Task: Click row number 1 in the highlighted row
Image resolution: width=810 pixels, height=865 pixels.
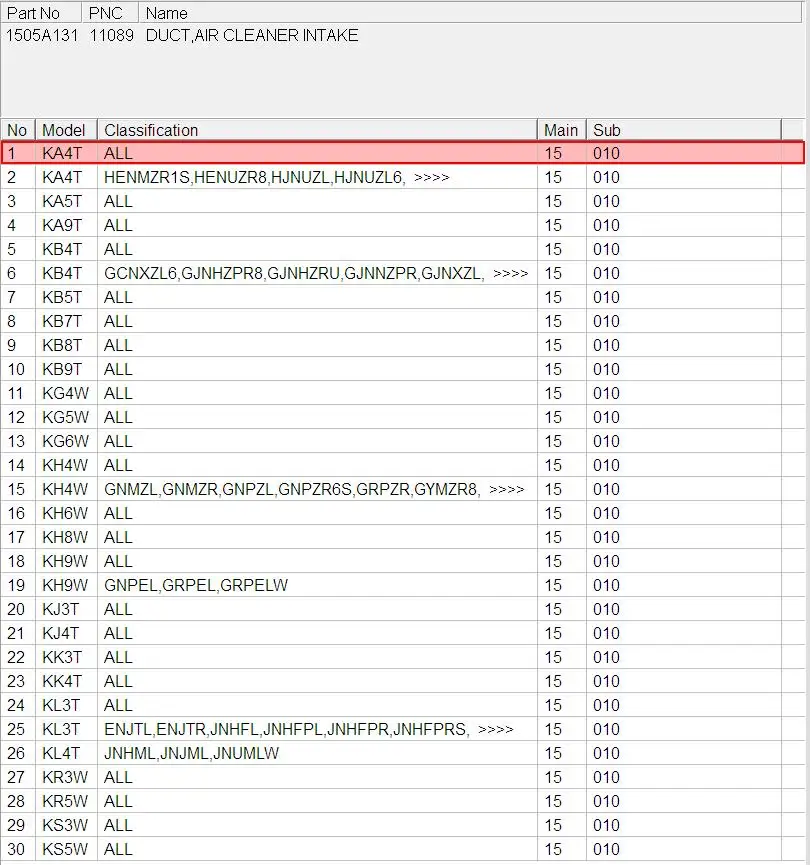Action: pyautogui.click(x=12, y=153)
